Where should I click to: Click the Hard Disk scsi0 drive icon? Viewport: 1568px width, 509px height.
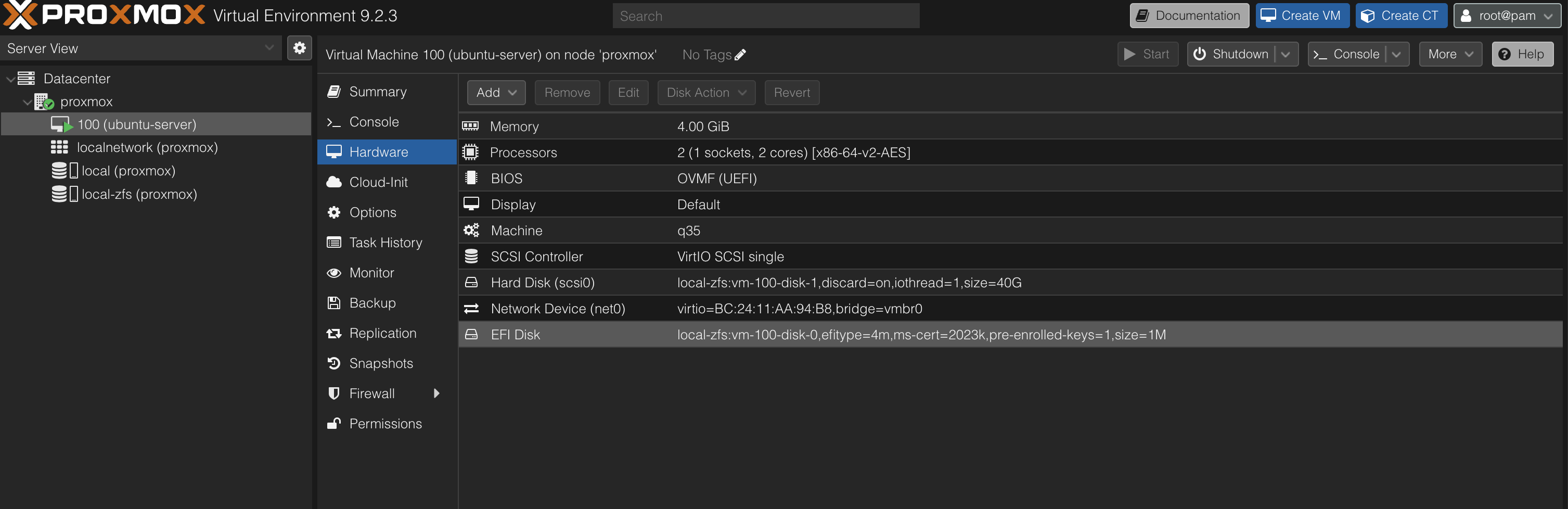(471, 283)
